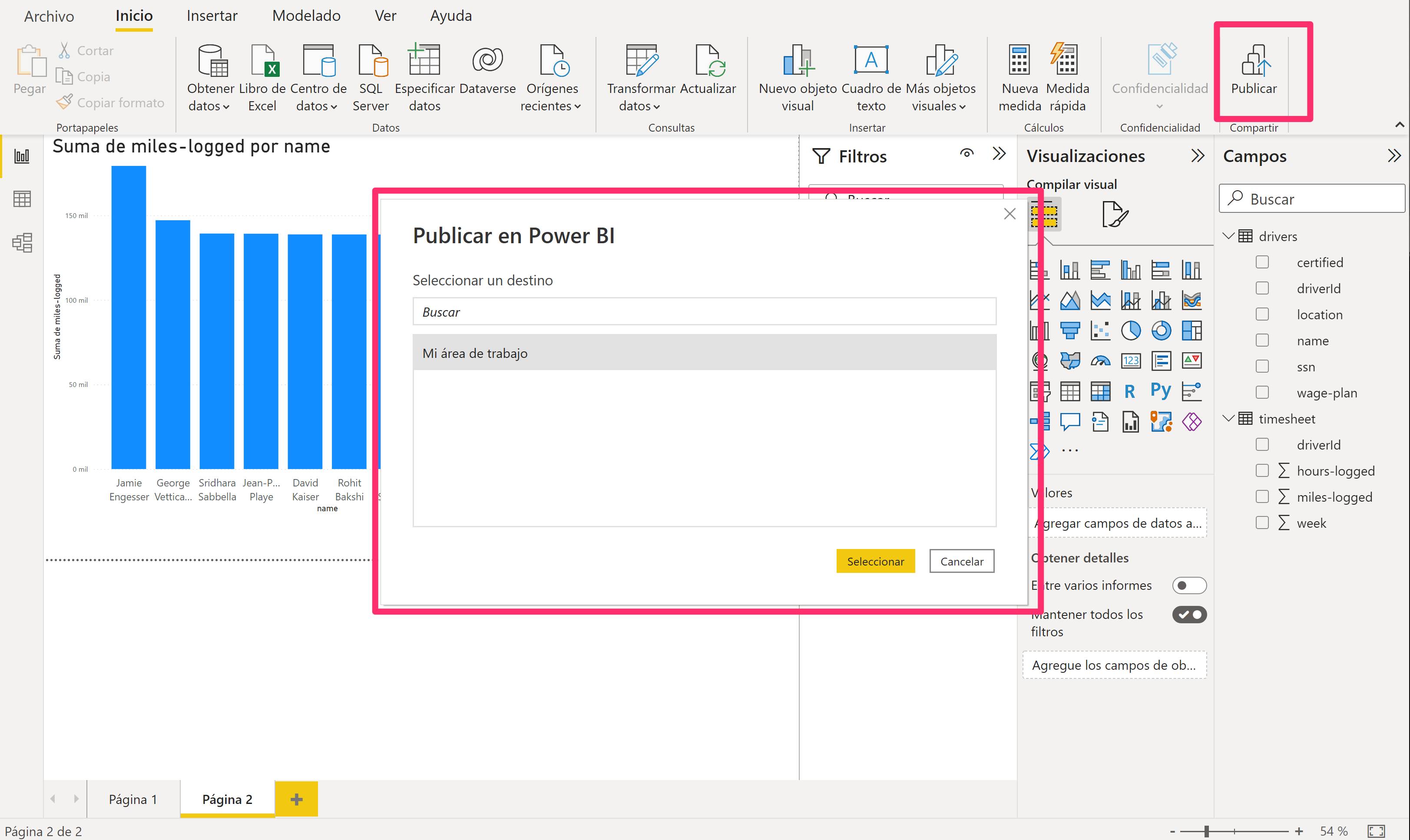Select the matrix visualization

(1100, 391)
